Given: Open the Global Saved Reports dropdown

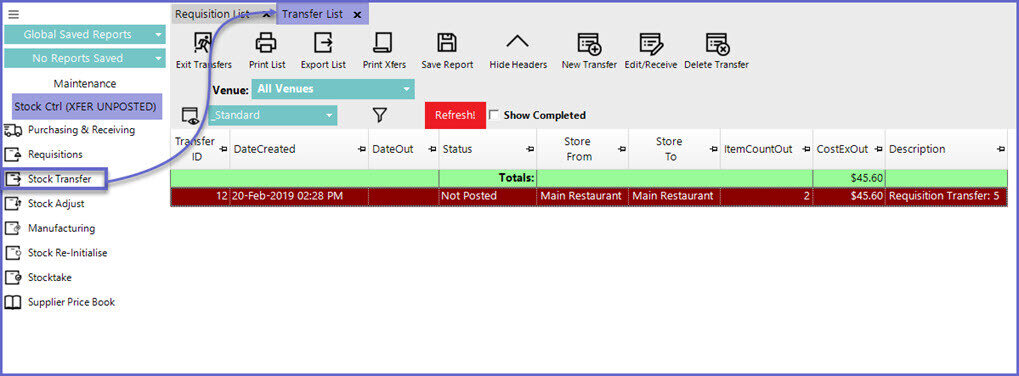Looking at the screenshot, I should (x=85, y=34).
